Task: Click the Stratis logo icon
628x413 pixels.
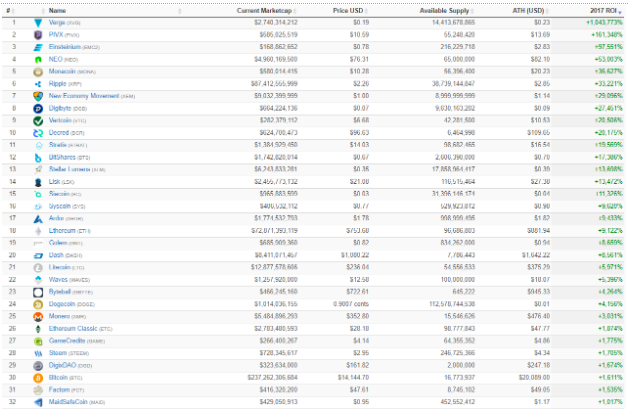Action: pos(38,146)
